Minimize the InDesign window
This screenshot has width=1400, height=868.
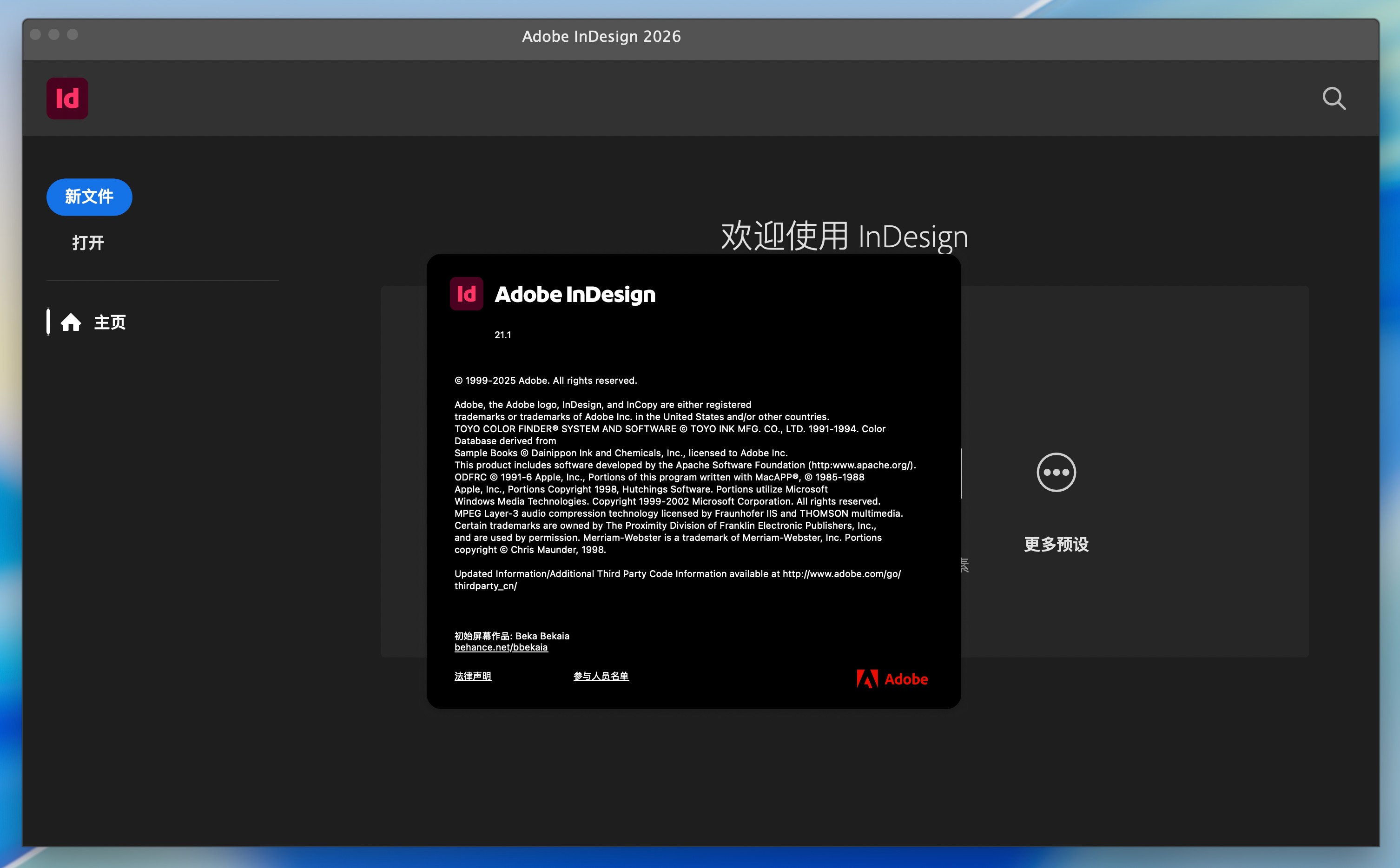54,34
